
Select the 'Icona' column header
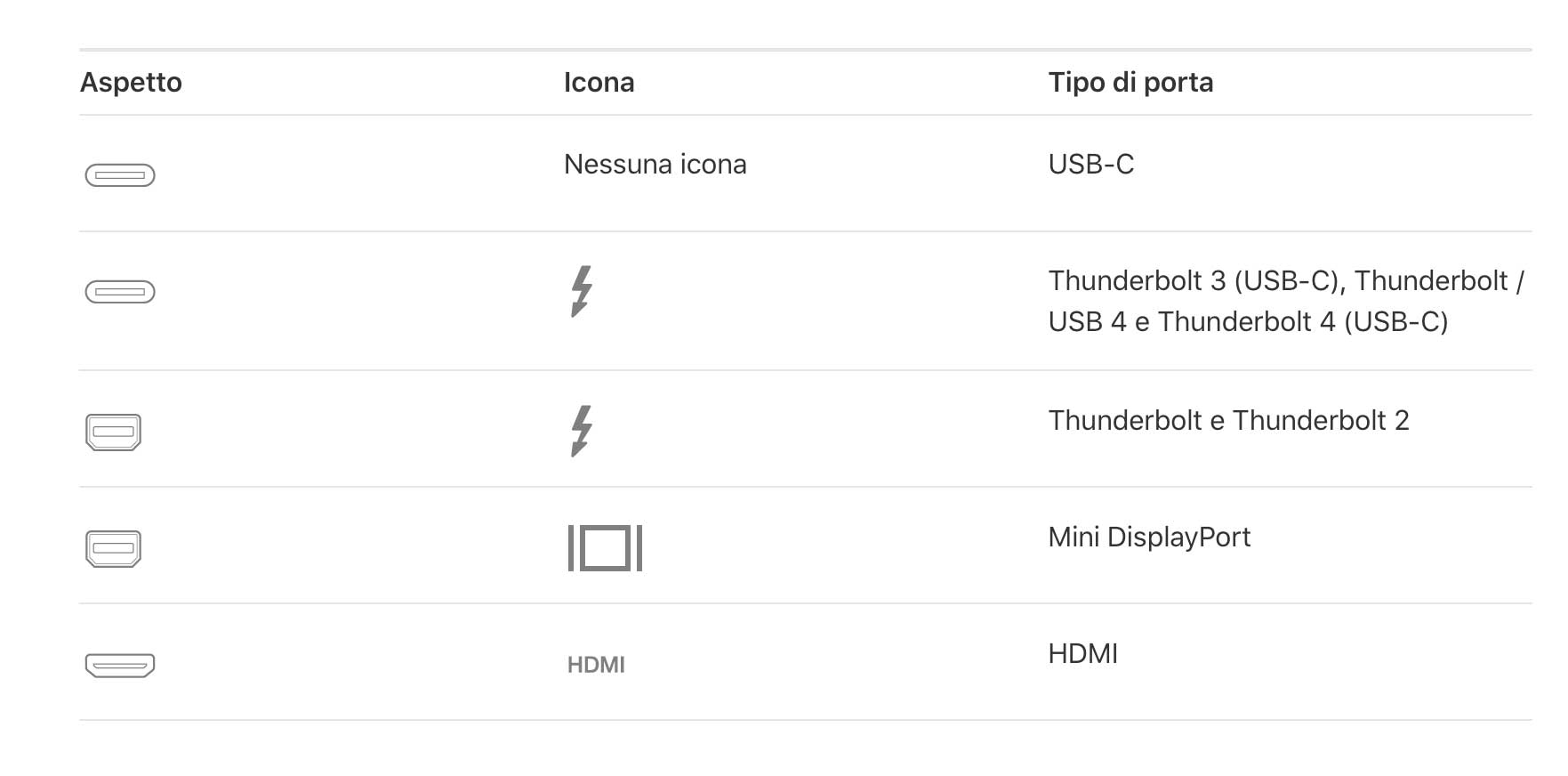click(599, 82)
